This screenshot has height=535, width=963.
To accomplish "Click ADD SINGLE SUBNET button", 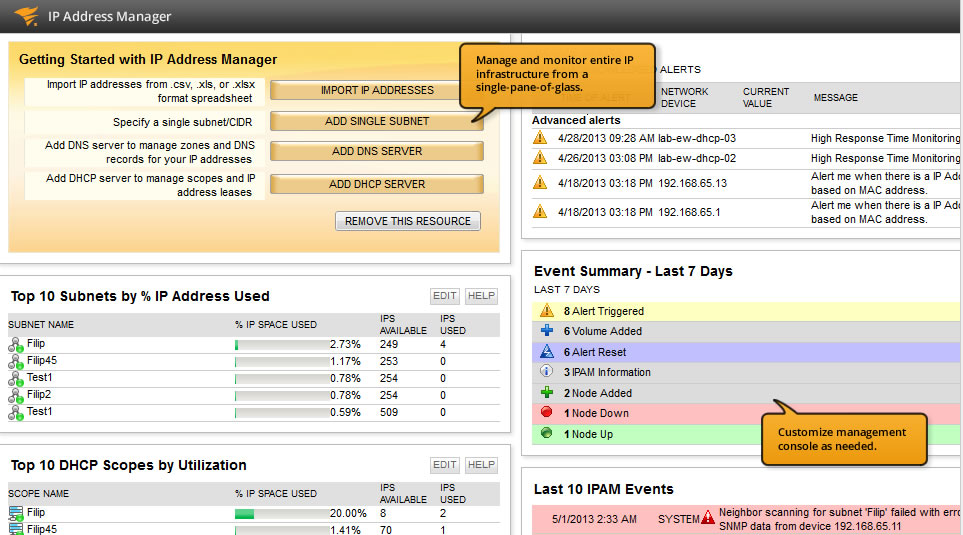I will click(x=376, y=121).
